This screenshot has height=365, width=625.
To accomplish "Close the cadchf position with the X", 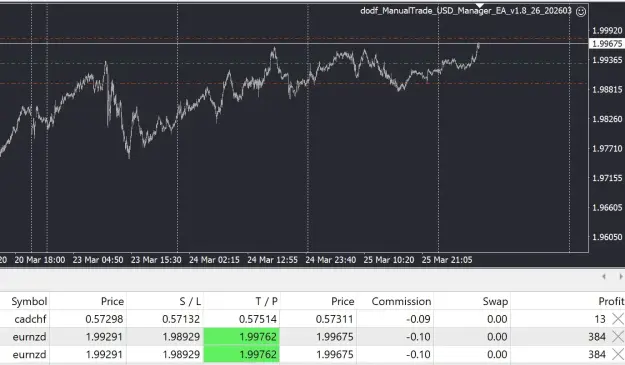I will (x=618, y=319).
